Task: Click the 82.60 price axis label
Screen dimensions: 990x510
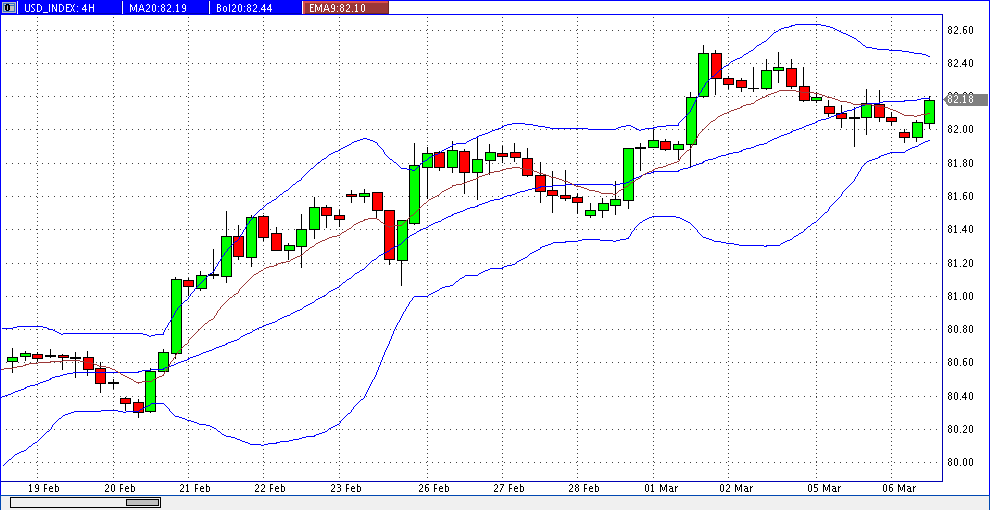Action: (x=960, y=30)
